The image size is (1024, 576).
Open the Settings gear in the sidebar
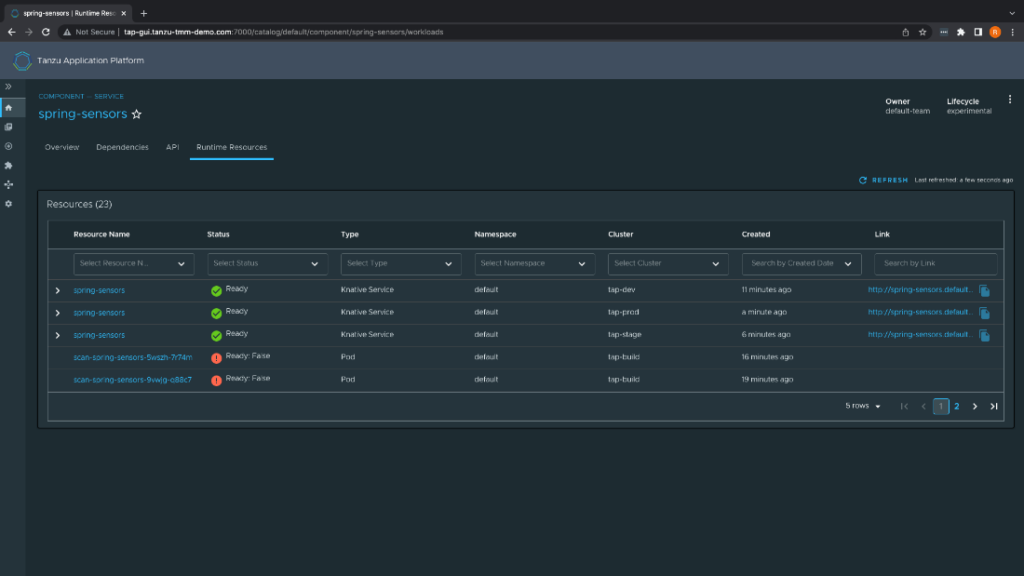coord(9,204)
